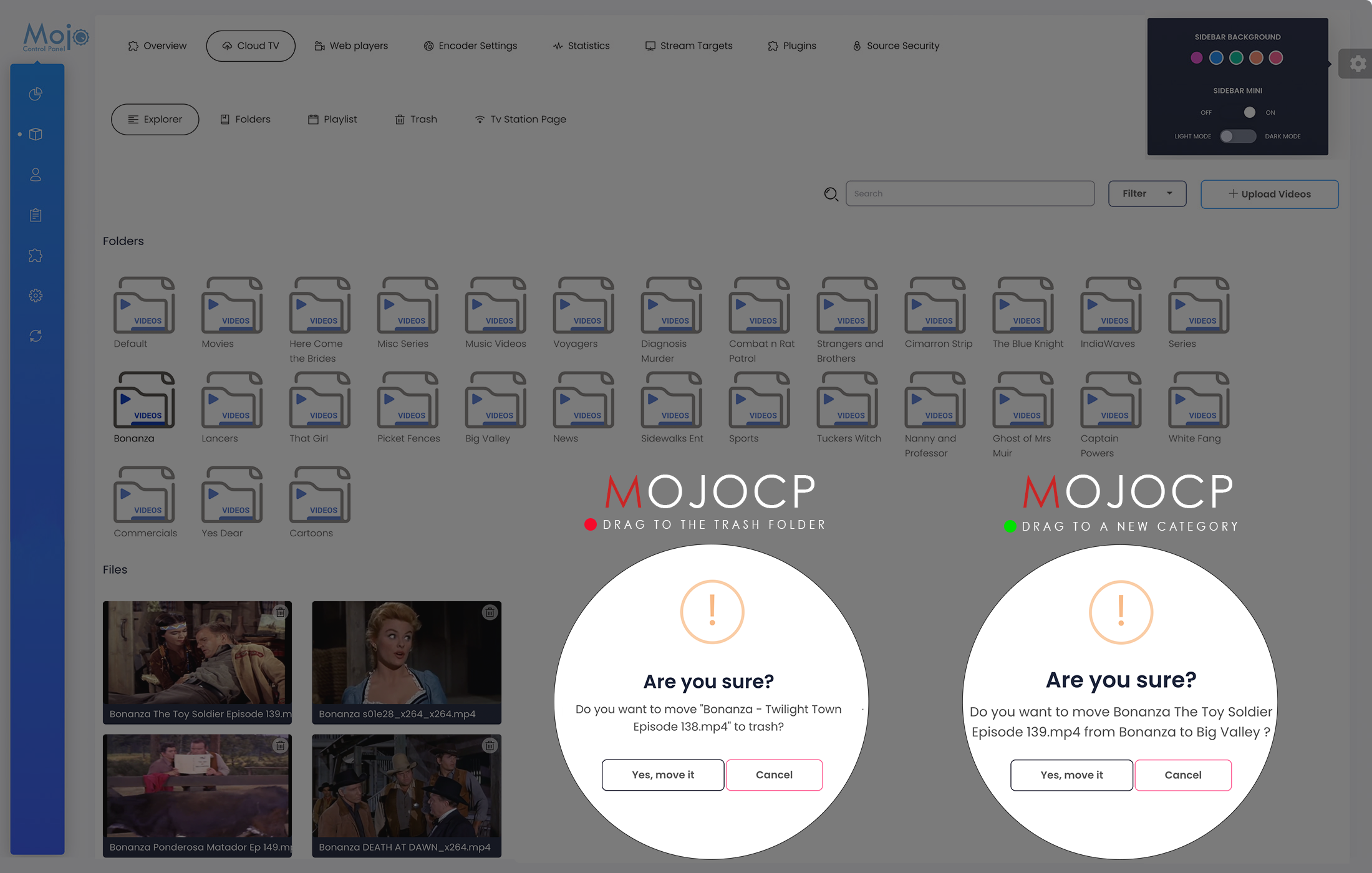Click the search magnifier icon
Screen dimensions: 1372x873
pos(831,194)
